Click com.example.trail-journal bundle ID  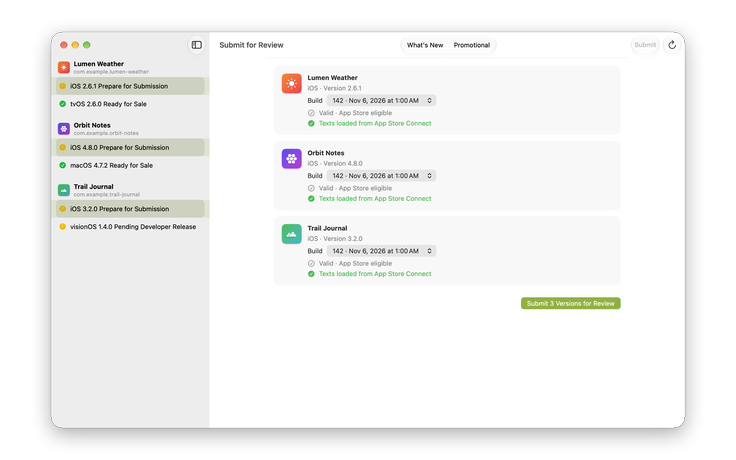click(x=107, y=194)
